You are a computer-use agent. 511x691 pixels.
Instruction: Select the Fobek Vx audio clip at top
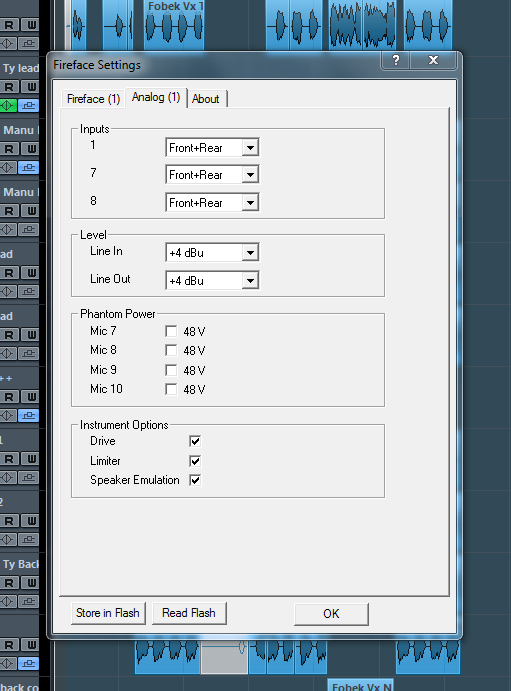tap(174, 24)
